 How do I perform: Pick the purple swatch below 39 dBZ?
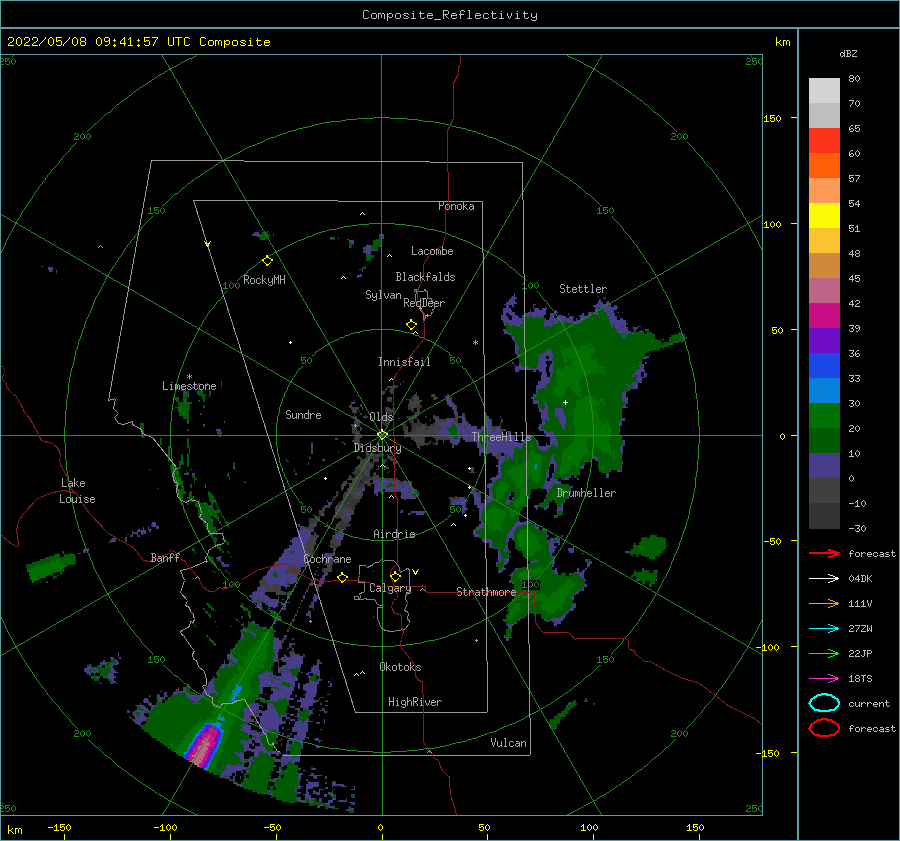[824, 341]
